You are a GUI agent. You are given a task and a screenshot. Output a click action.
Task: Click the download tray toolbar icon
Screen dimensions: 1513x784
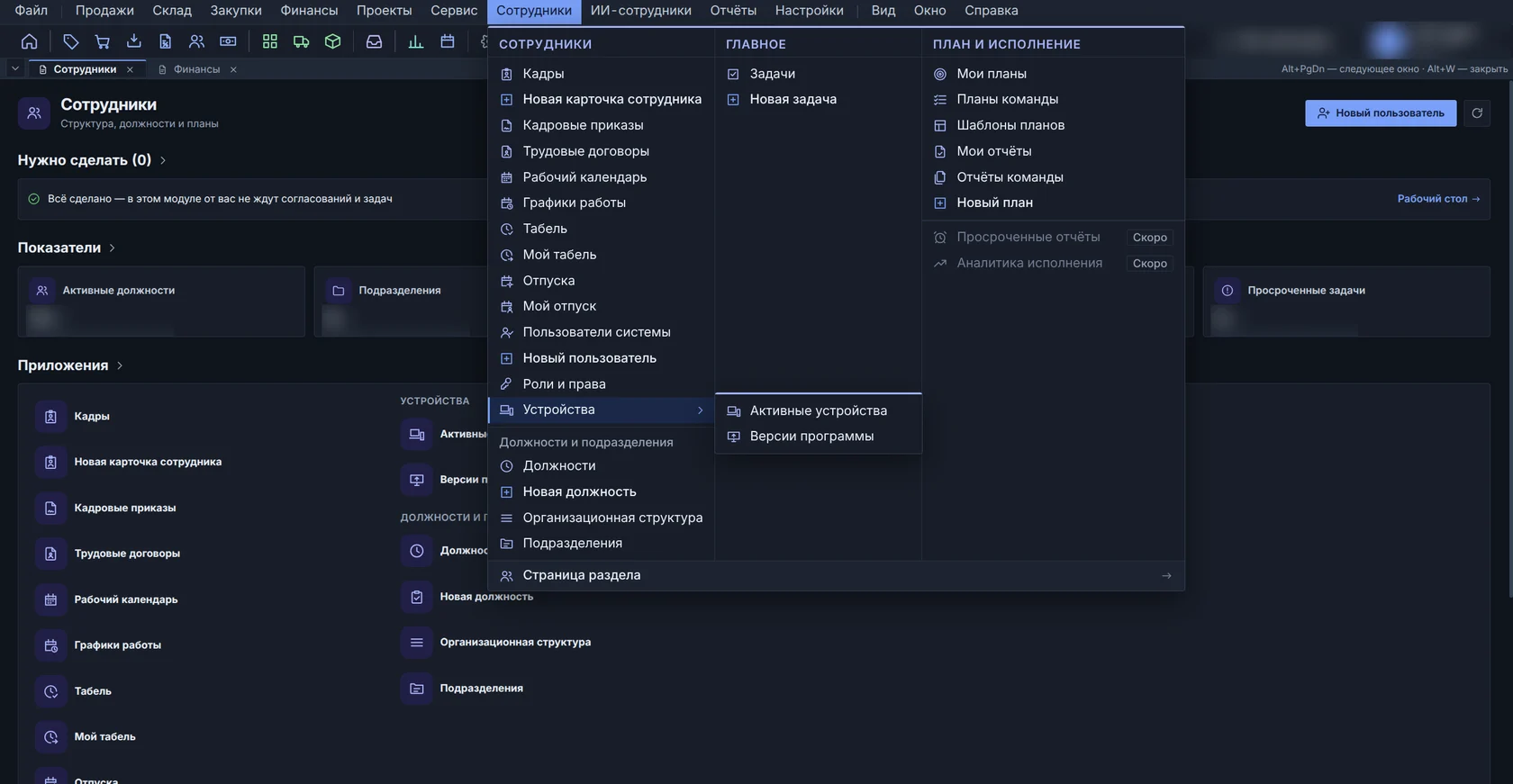point(134,41)
